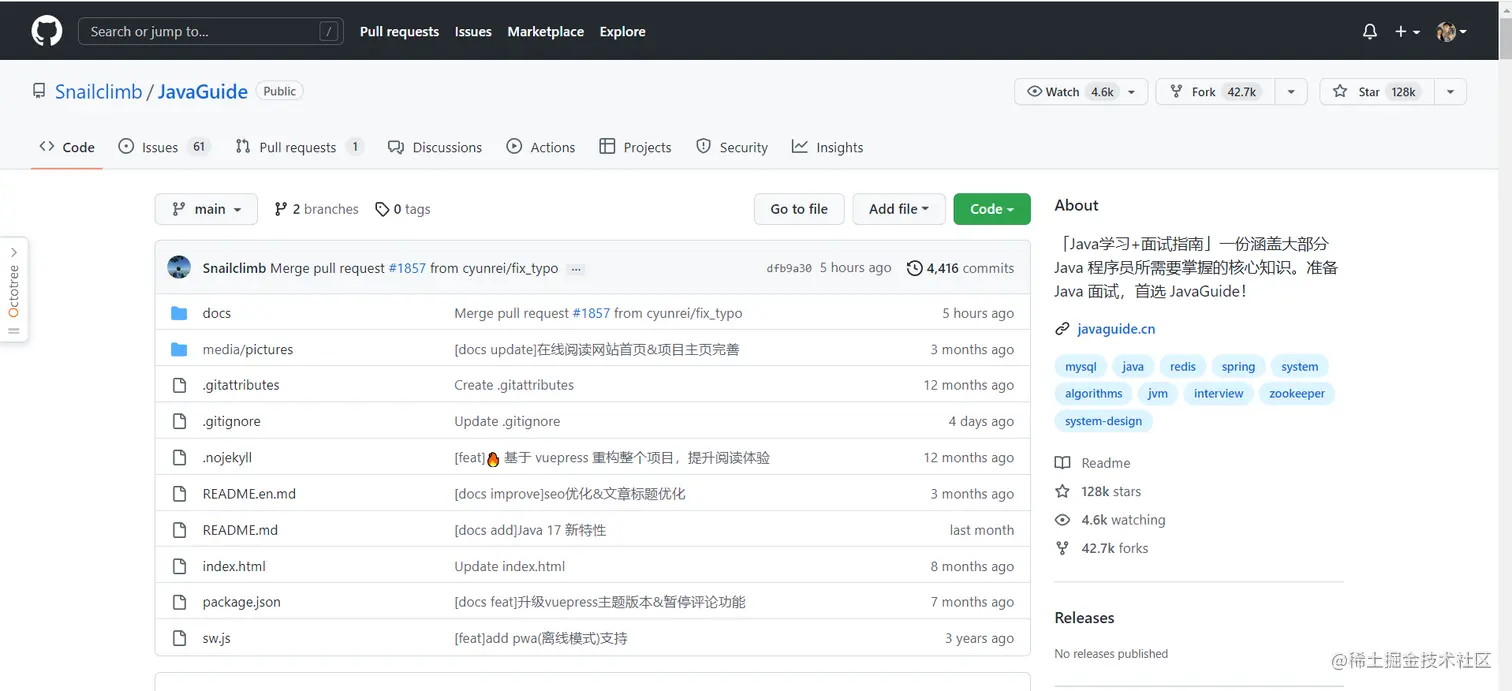View the 4,416 commits history
This screenshot has height=691, width=1512.
[x=960, y=268]
